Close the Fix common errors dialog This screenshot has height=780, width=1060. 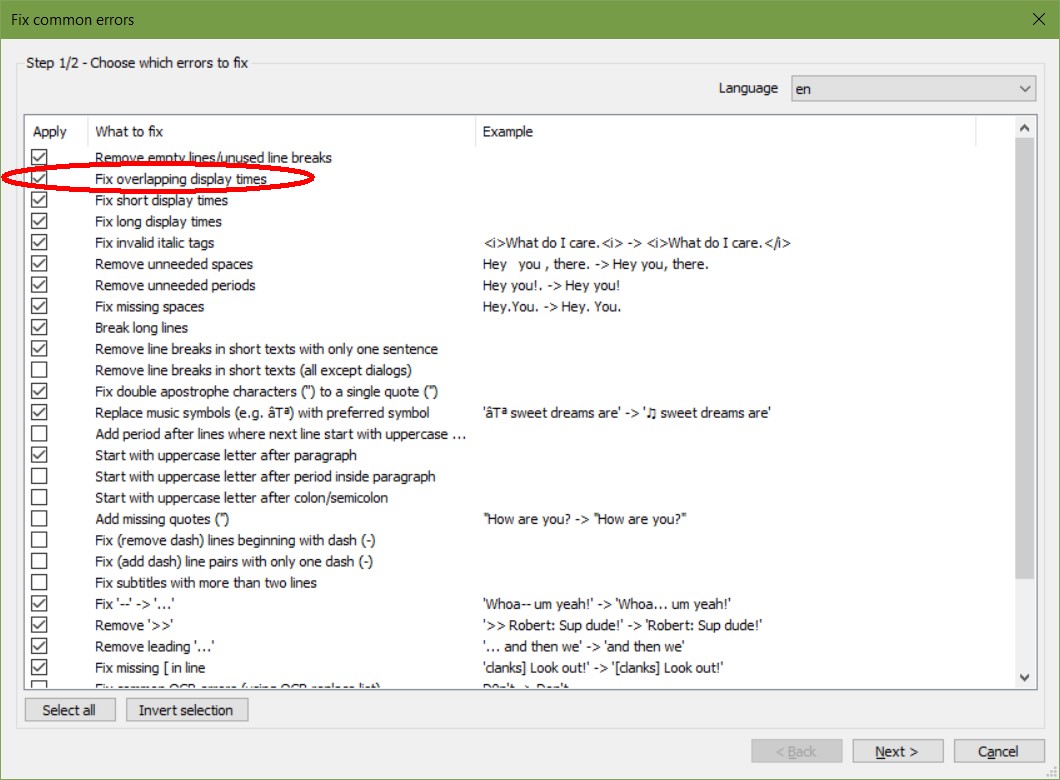1039,19
